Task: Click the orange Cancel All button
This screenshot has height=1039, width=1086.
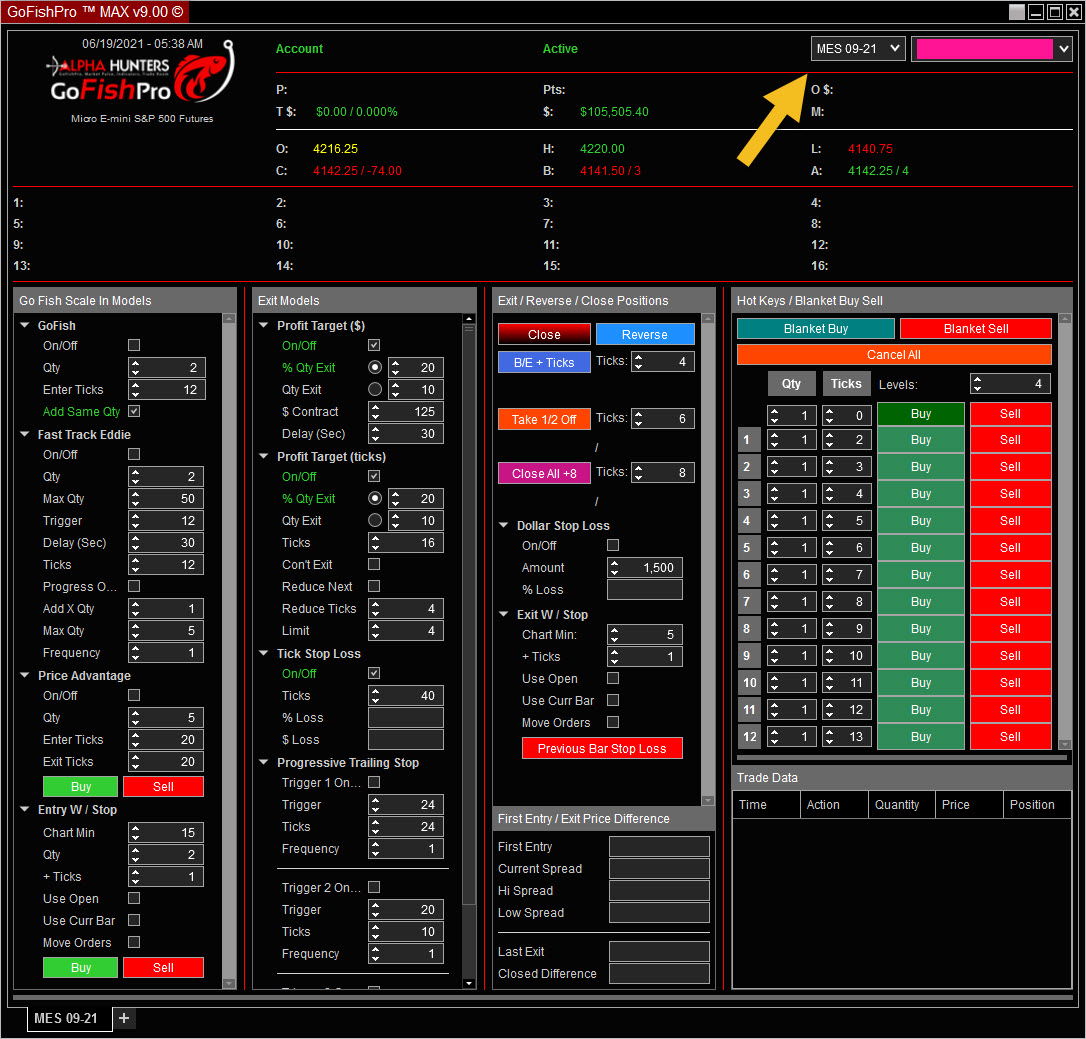Action: [x=894, y=355]
